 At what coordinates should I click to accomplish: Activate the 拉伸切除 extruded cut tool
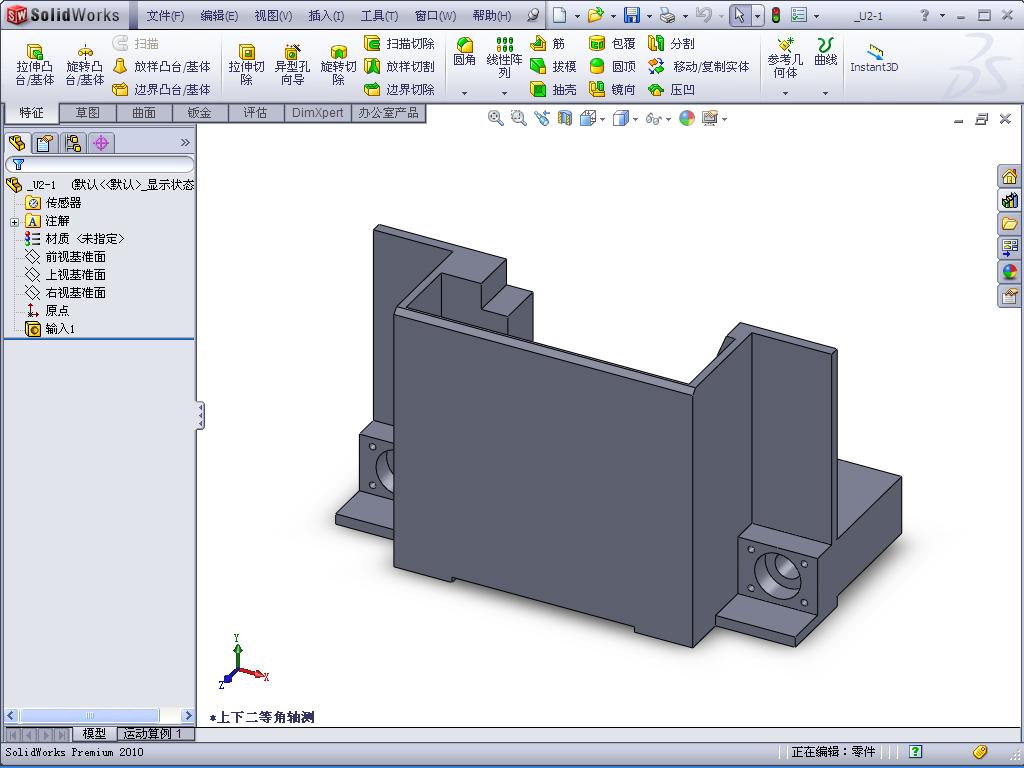(246, 65)
